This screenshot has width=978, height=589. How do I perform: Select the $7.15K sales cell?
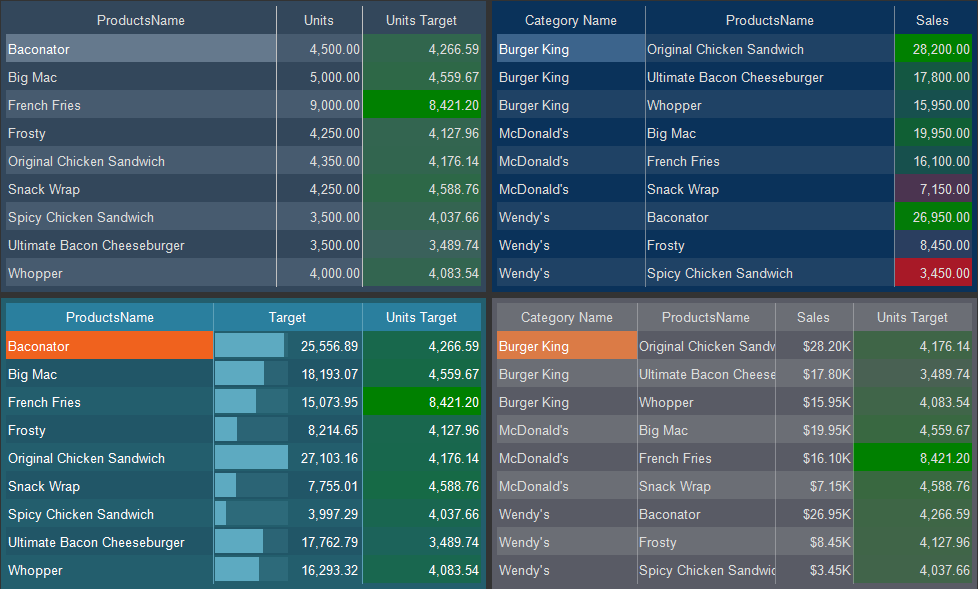pyautogui.click(x=814, y=486)
